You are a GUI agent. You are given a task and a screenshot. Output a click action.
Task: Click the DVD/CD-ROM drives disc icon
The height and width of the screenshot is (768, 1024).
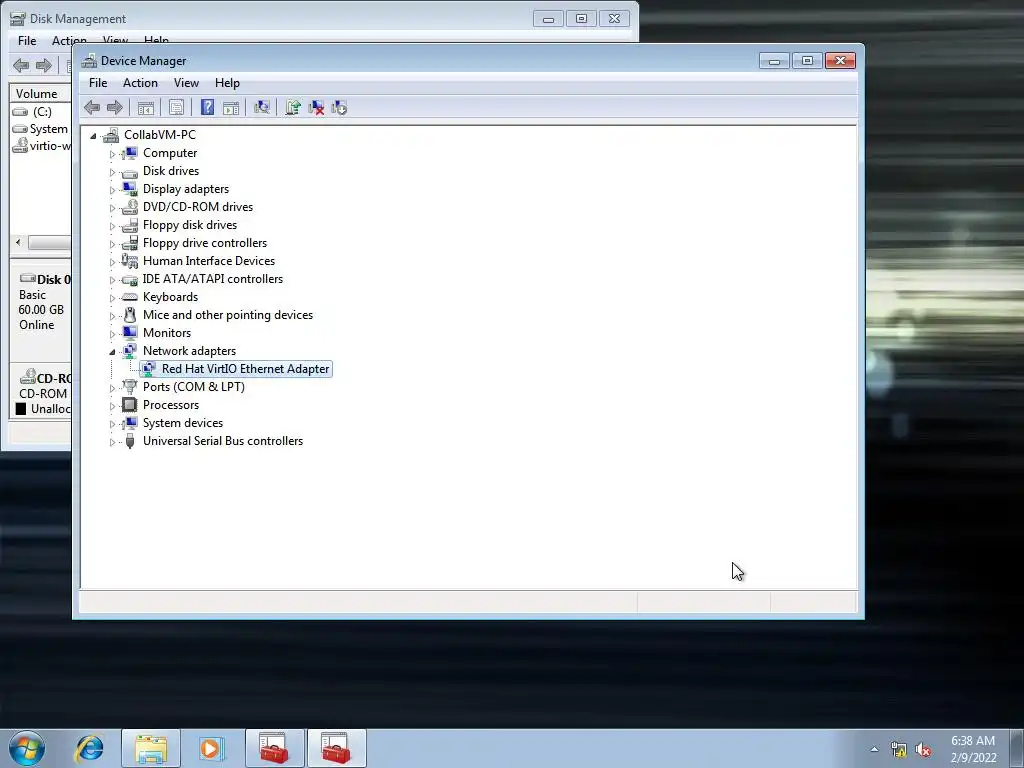[130, 207]
